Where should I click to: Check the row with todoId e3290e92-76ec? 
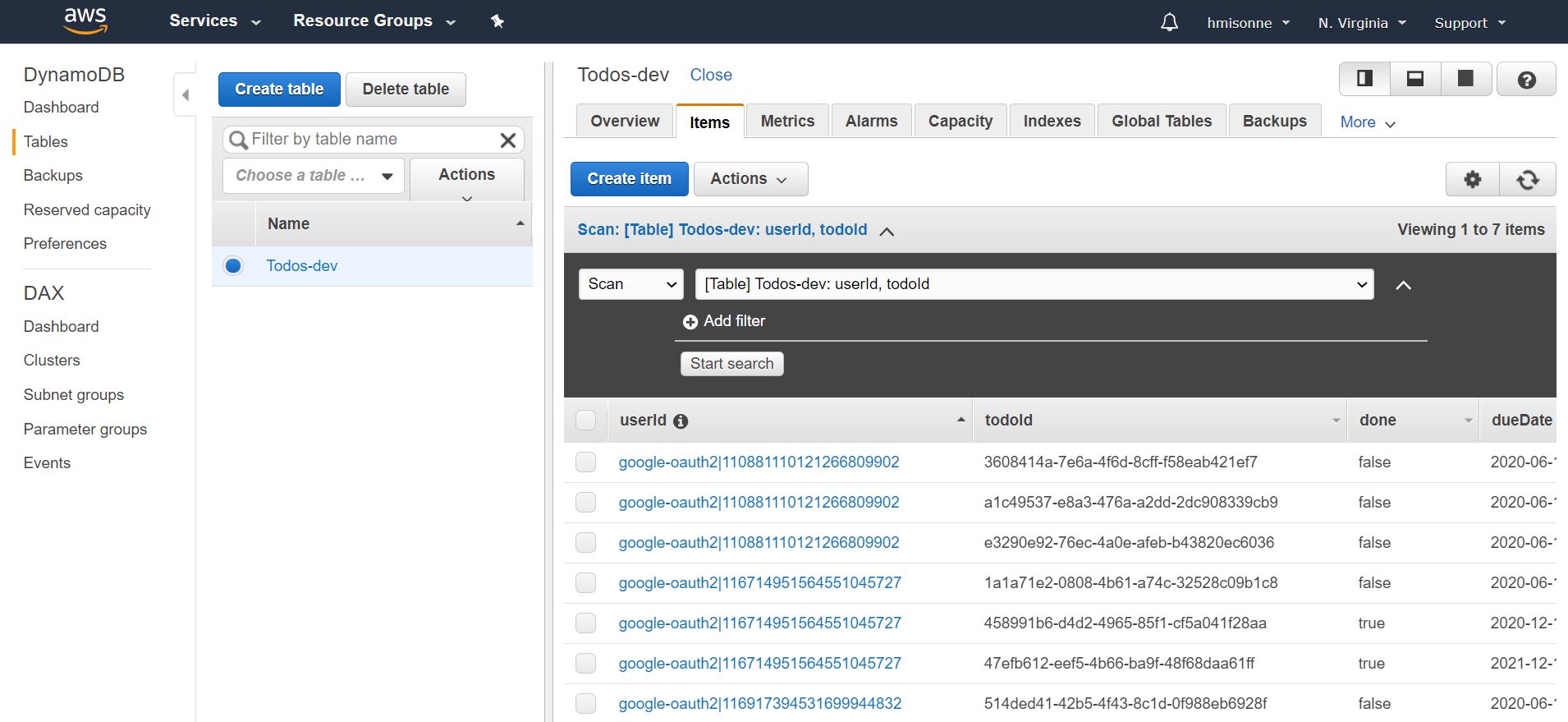585,542
